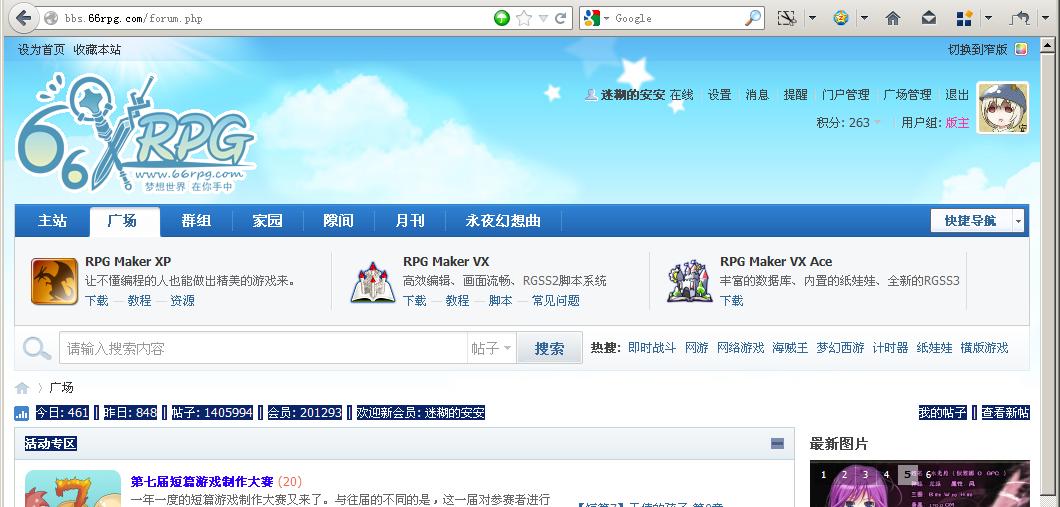Select 广场 navigation tab
The width and height of the screenshot is (1060, 507).
pos(124,221)
